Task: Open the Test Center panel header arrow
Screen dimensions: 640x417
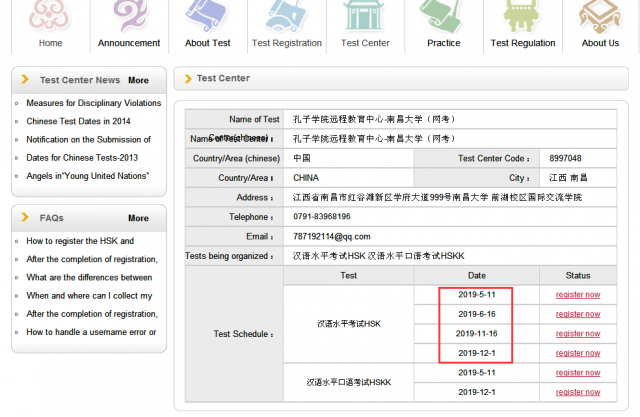Action: point(186,78)
